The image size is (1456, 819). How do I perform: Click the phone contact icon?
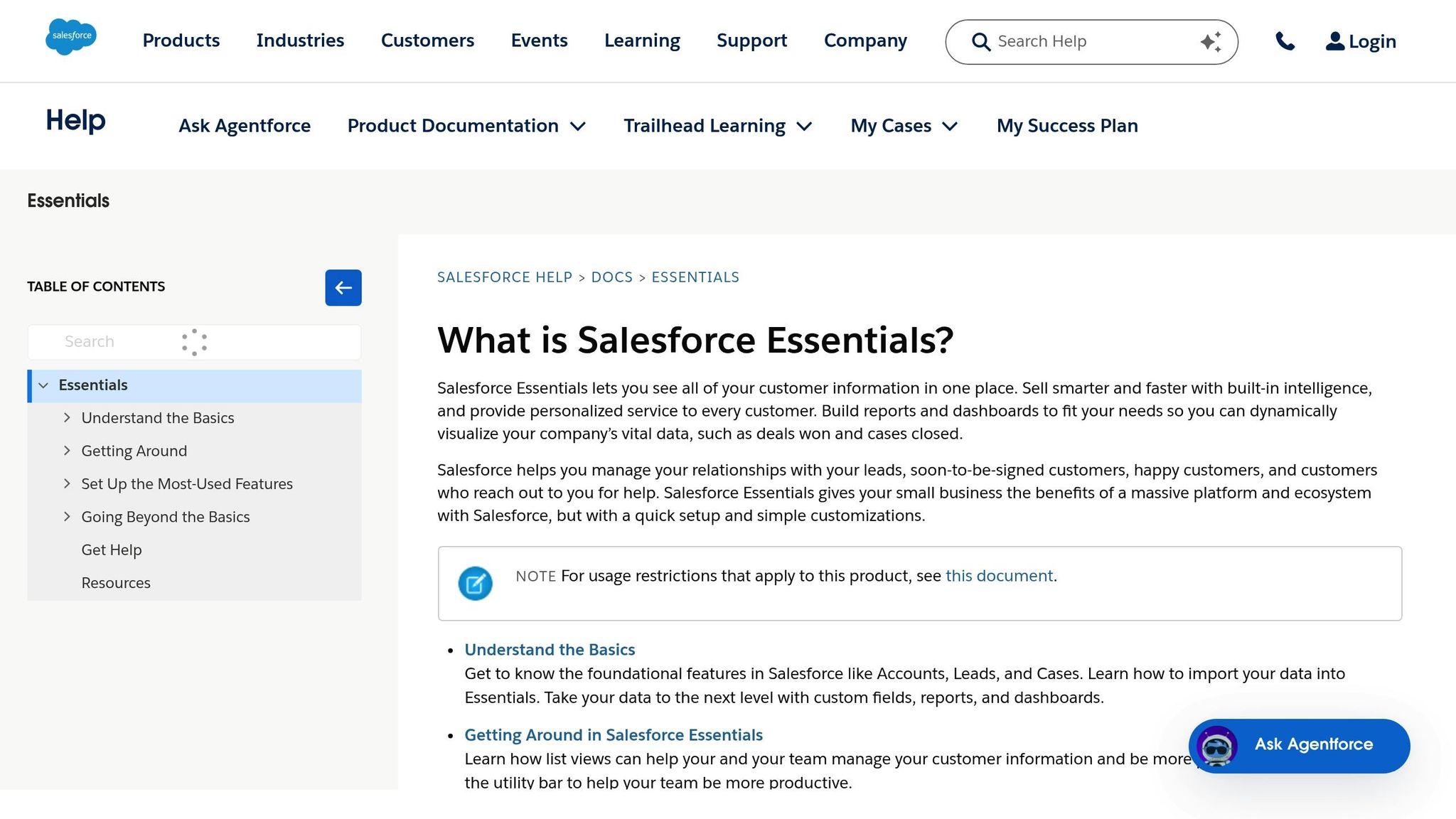click(x=1285, y=41)
